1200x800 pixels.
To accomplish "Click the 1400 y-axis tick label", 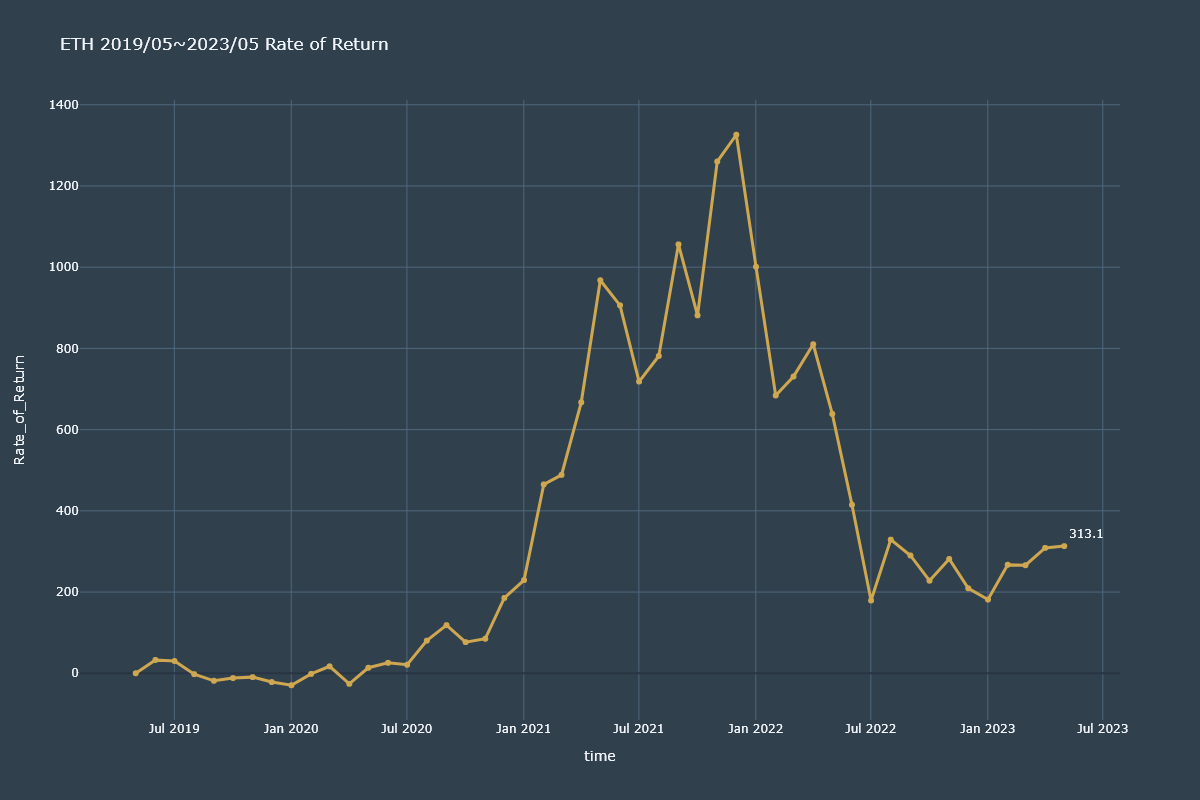I will (63, 105).
